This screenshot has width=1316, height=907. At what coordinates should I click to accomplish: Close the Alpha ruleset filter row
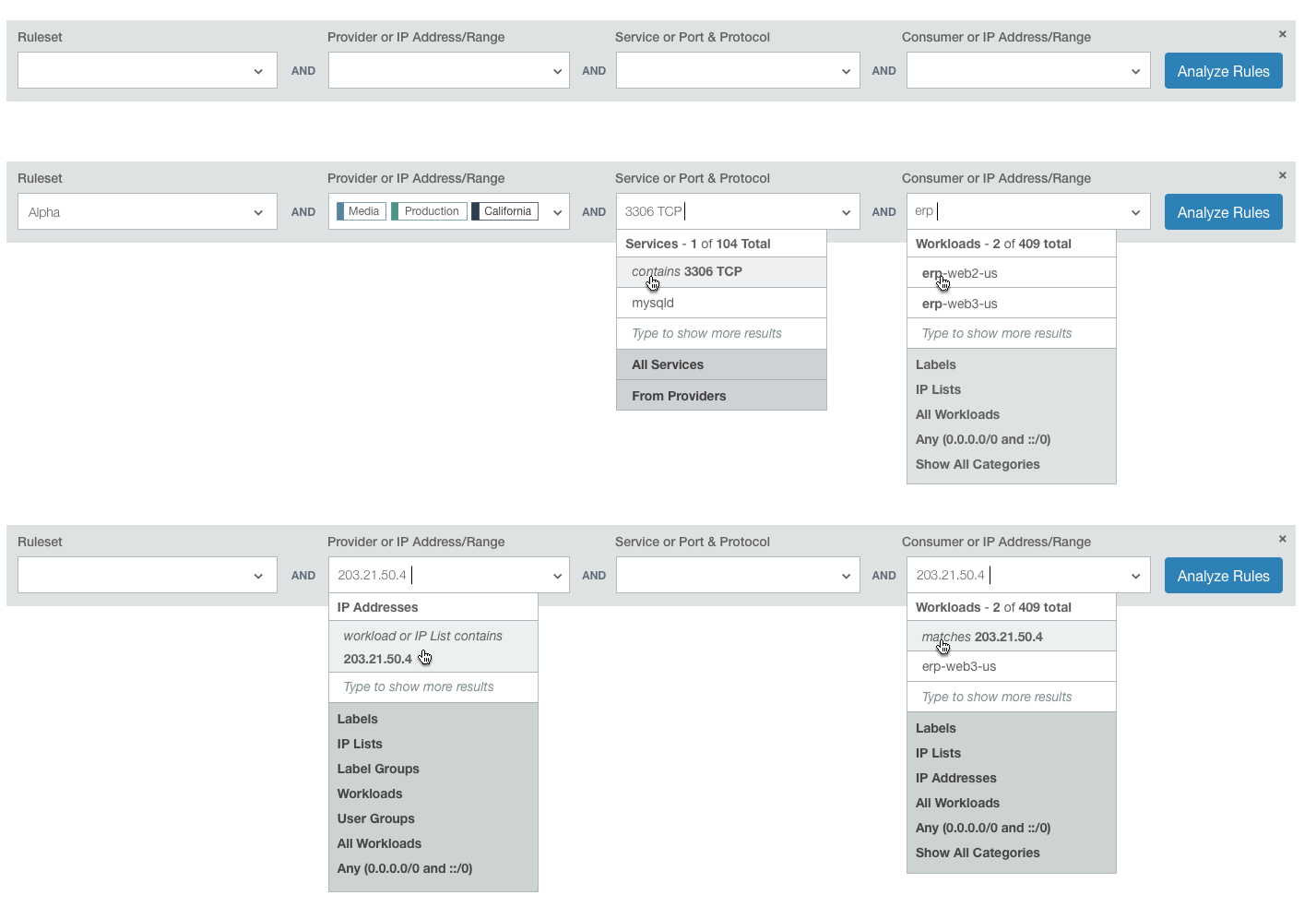click(x=1282, y=175)
